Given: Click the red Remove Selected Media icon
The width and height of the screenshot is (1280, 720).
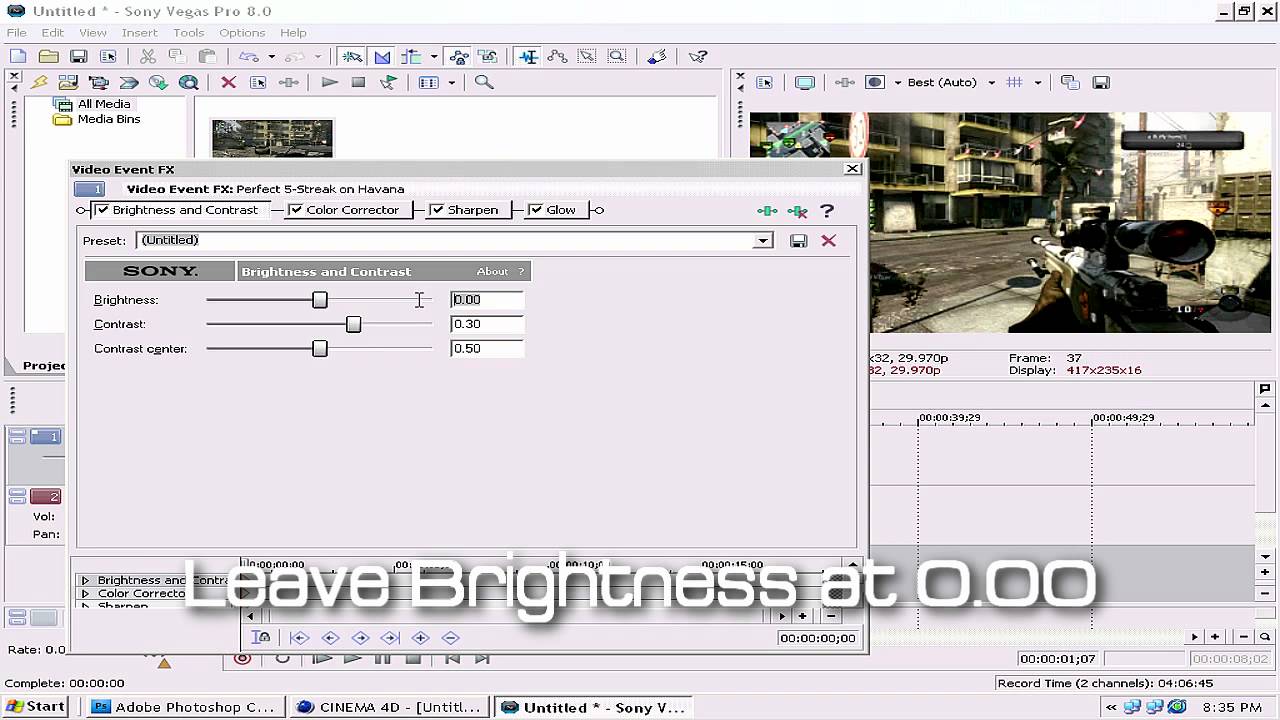Looking at the screenshot, I should pos(228,82).
